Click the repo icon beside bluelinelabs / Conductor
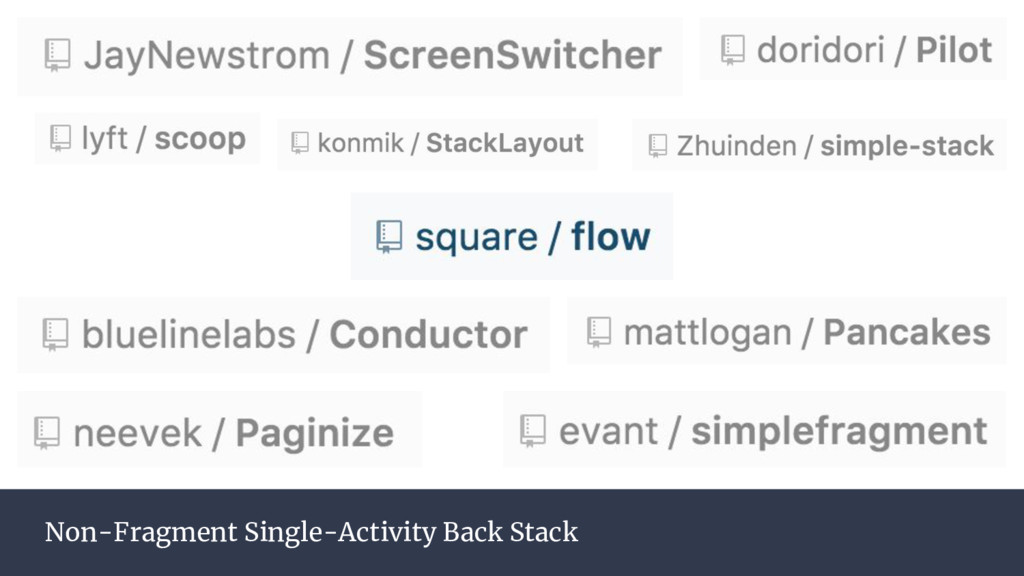 point(56,334)
